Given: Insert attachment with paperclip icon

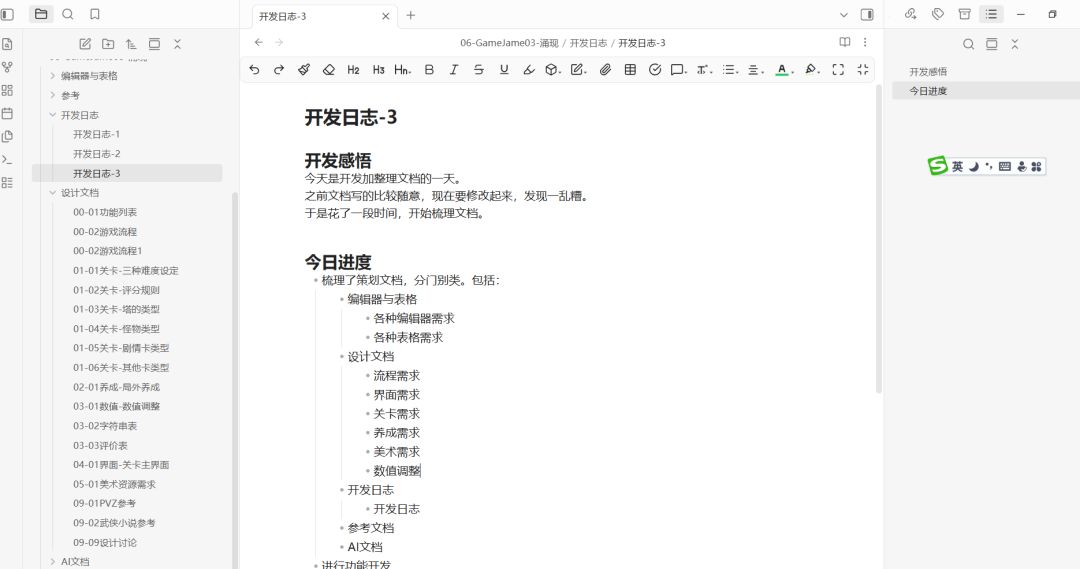Looking at the screenshot, I should click(x=605, y=70).
